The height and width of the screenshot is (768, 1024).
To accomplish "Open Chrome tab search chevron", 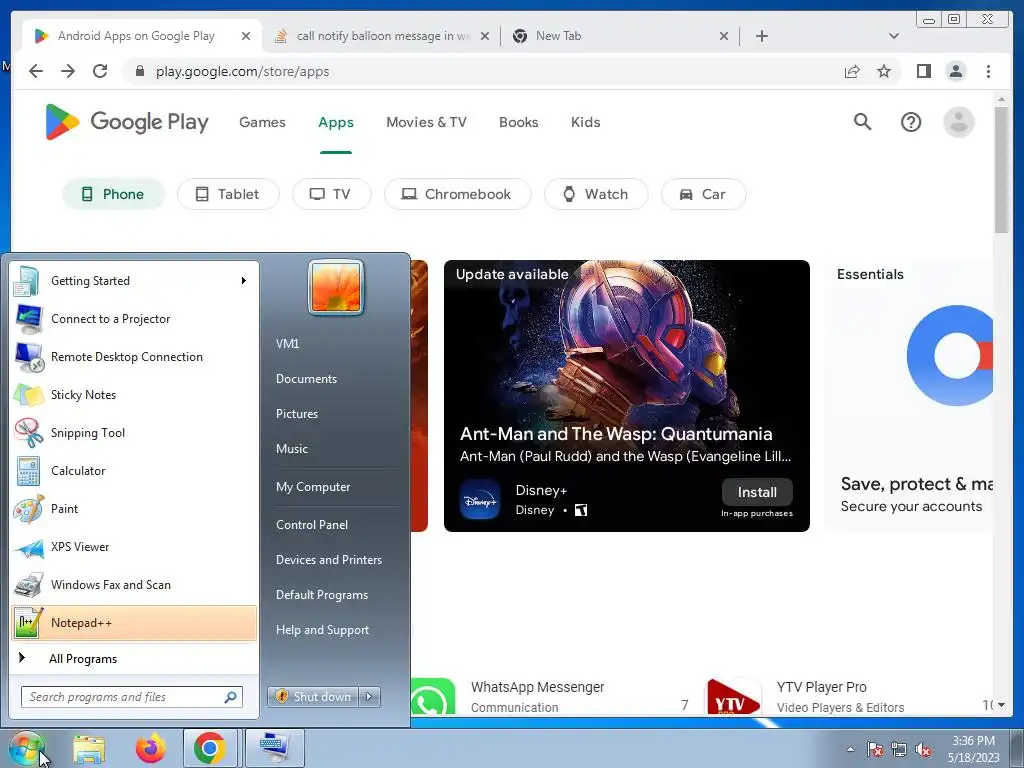I will (893, 36).
